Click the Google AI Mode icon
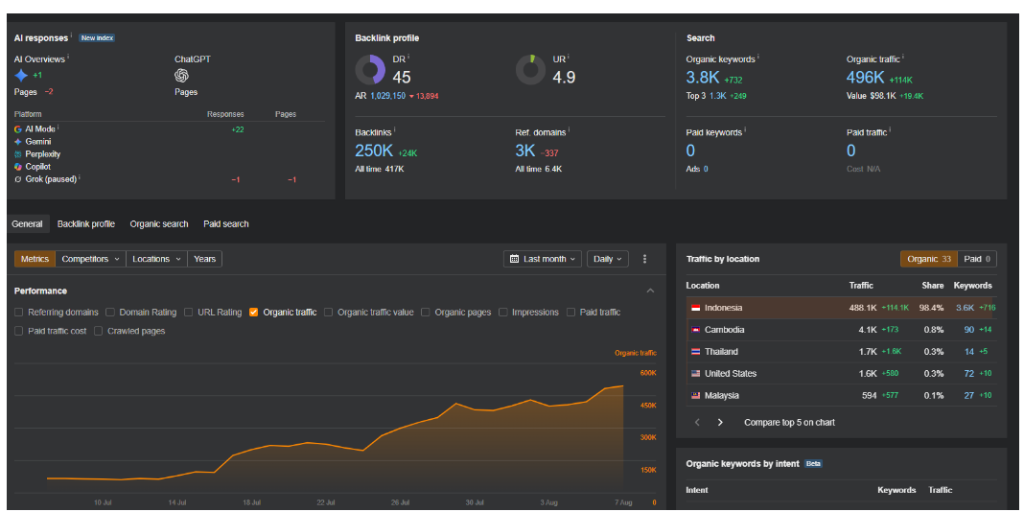The image size is (1024, 515). pos(18,129)
